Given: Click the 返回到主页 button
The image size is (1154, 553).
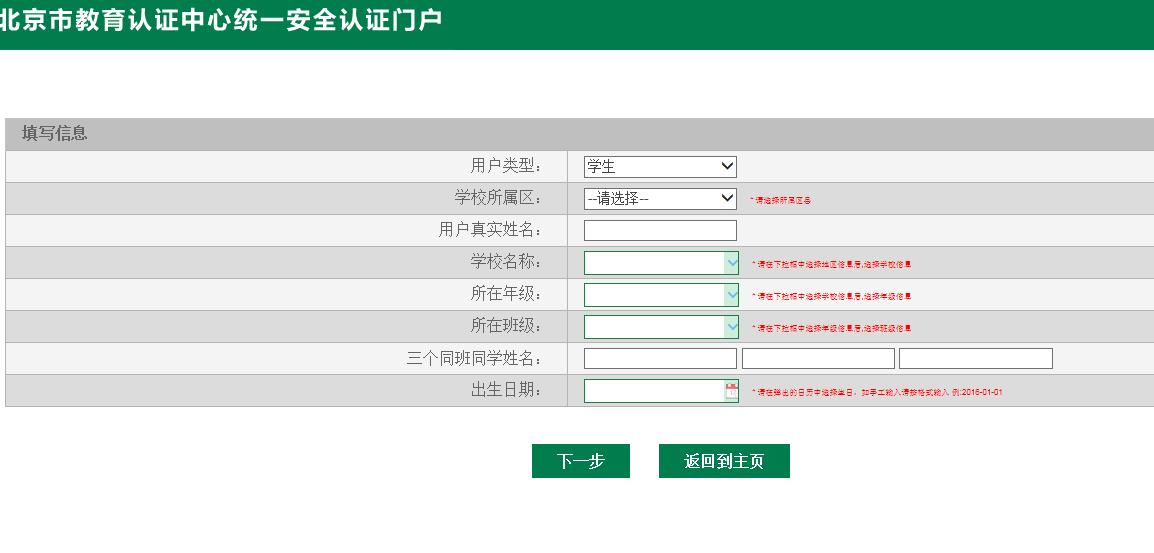Looking at the screenshot, I should tap(724, 461).
